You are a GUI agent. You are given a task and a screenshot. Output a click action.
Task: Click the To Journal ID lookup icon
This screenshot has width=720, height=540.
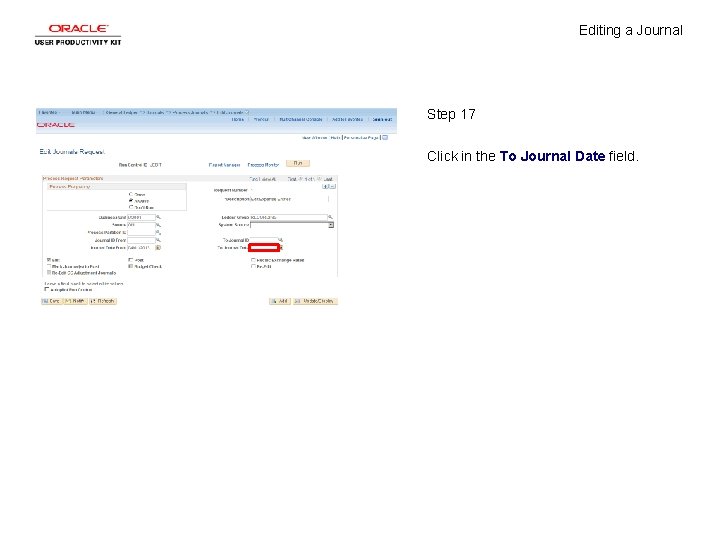[281, 240]
